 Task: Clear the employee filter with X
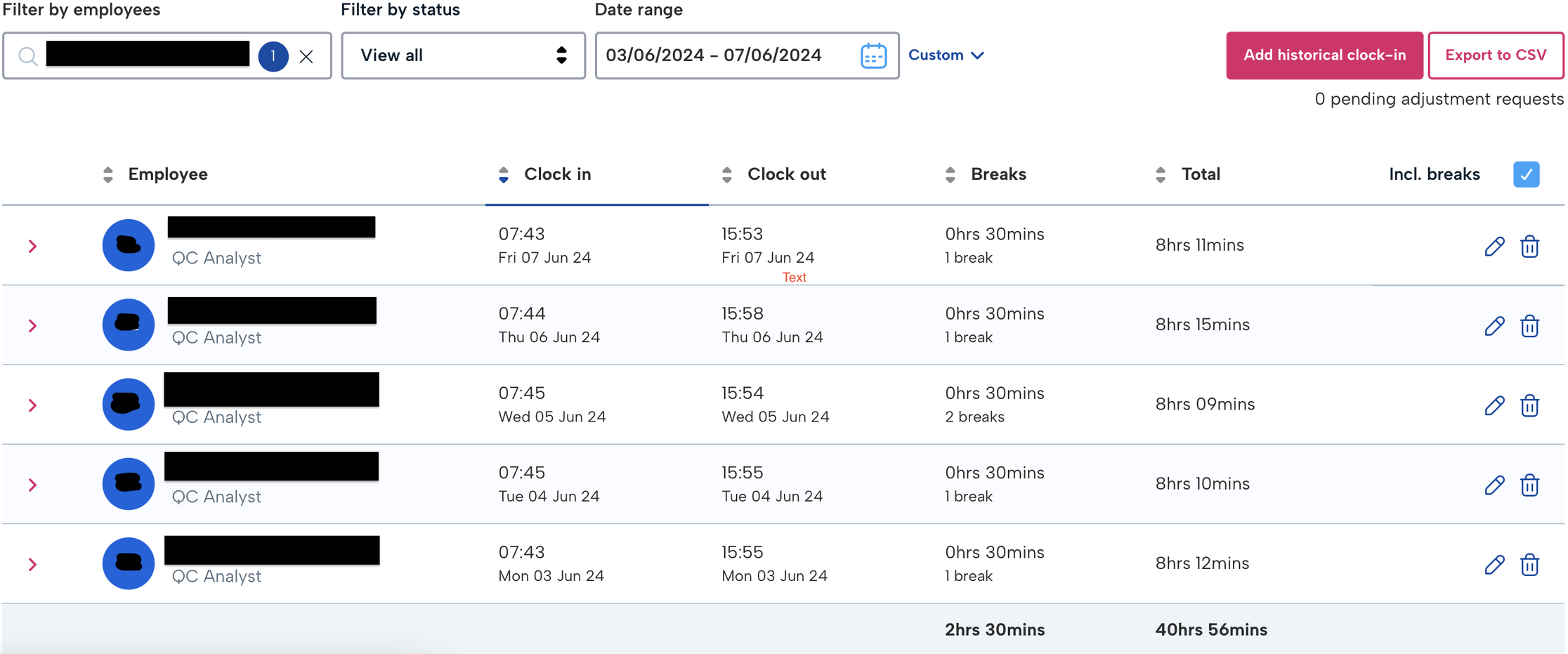coord(306,56)
